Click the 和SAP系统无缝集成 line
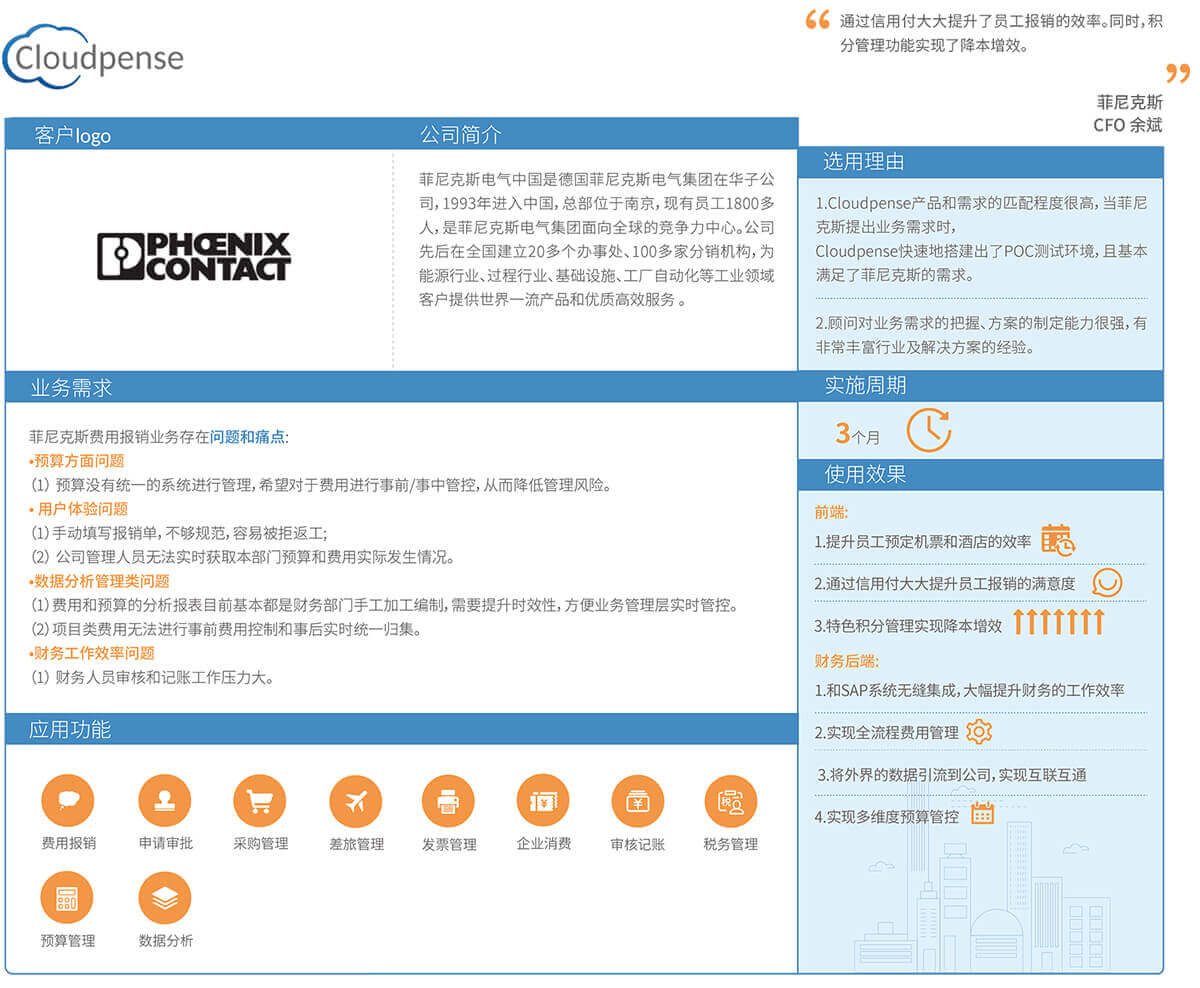 tap(970, 690)
